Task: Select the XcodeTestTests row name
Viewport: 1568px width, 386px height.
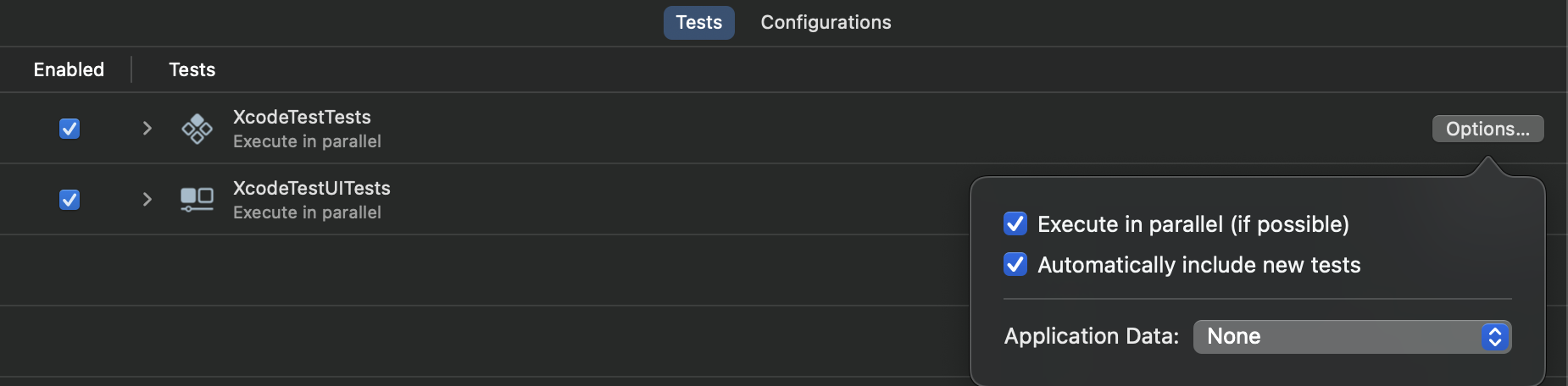Action: [x=302, y=117]
